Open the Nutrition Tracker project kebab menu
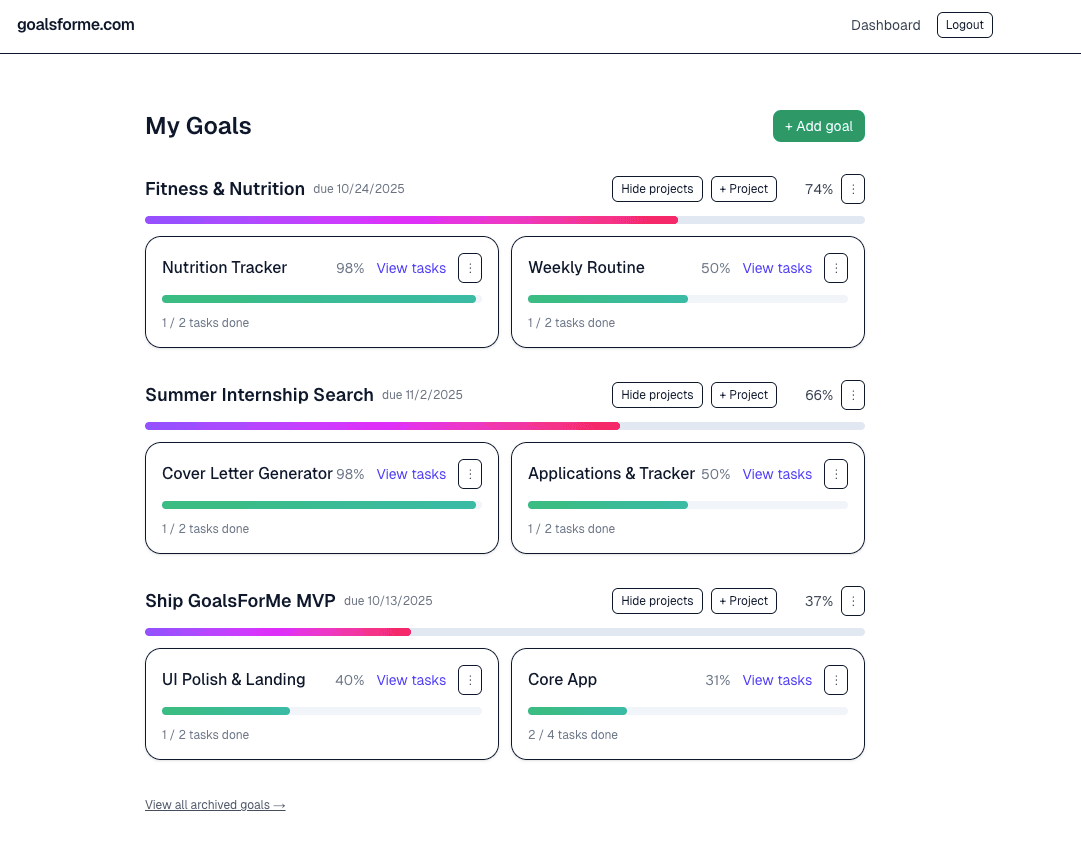Viewport: 1081px width, 850px height. pyautogui.click(x=470, y=268)
